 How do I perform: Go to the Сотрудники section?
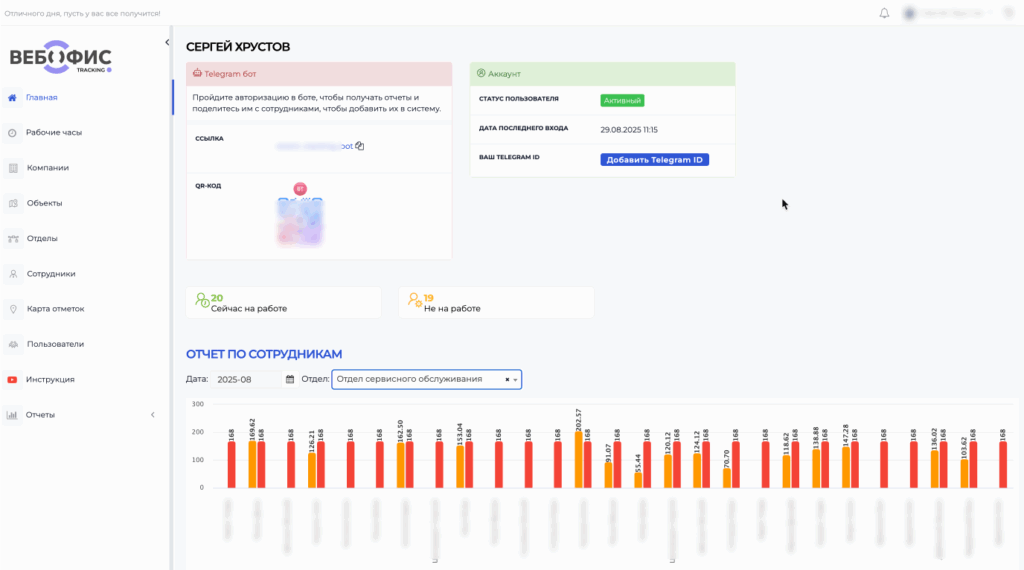point(51,274)
